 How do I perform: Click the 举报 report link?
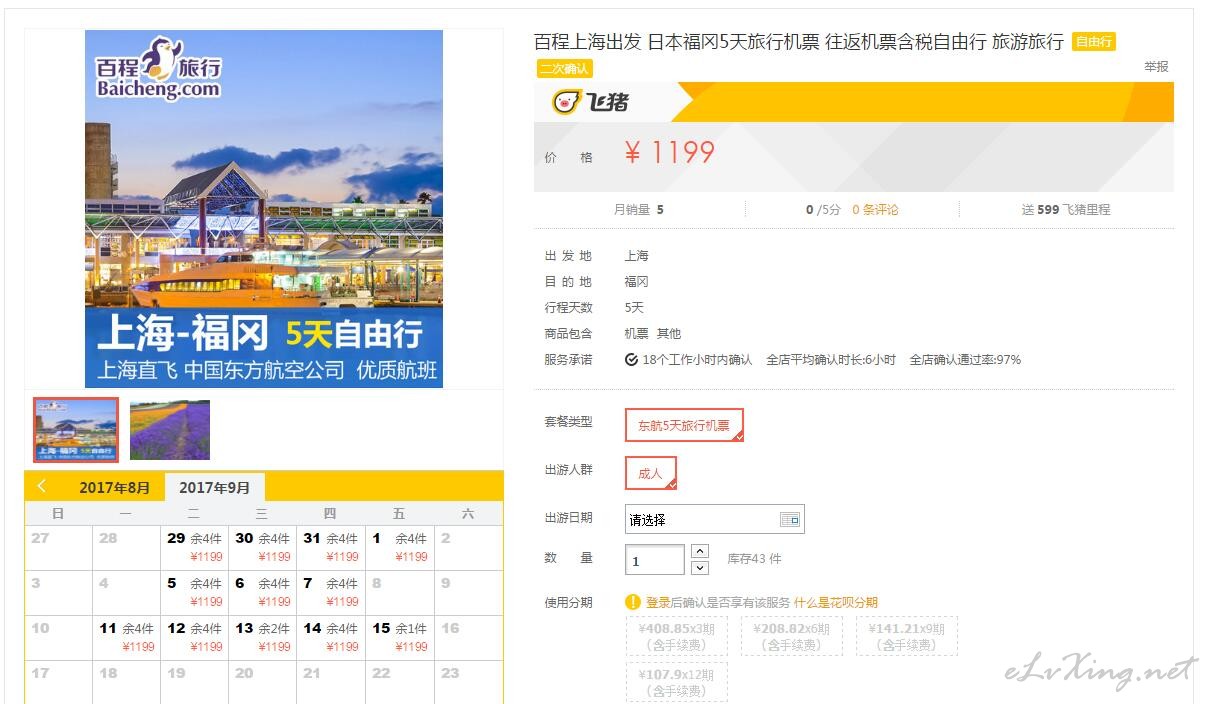click(x=1156, y=67)
